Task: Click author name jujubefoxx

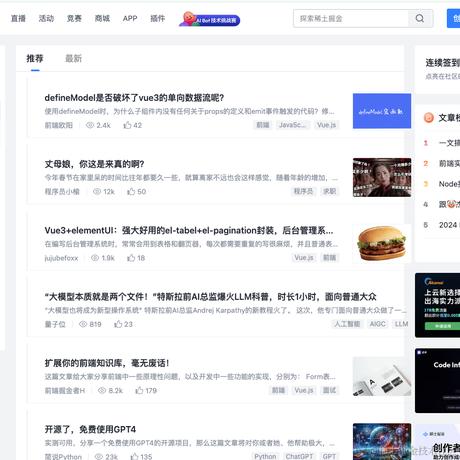Action: (x=61, y=258)
